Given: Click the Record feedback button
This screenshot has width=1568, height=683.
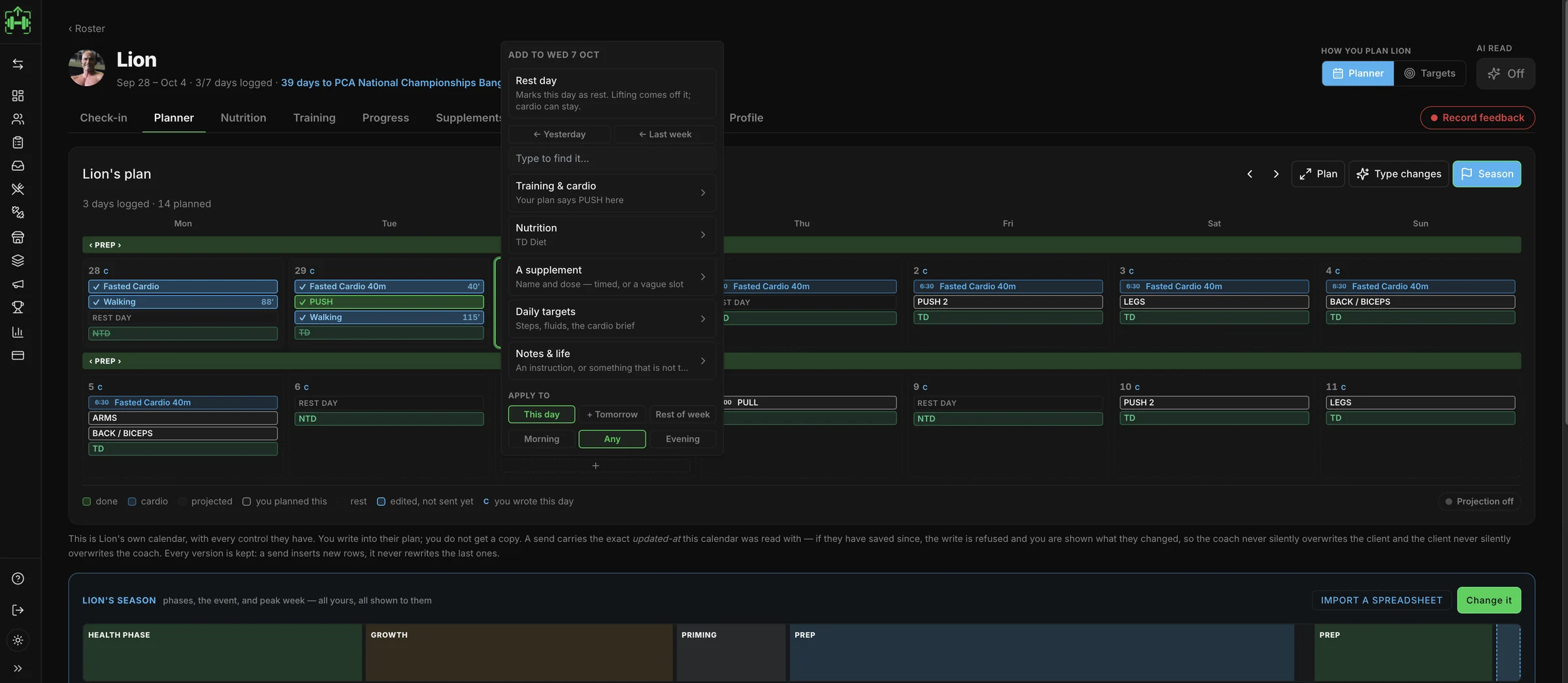Looking at the screenshot, I should click(1477, 118).
